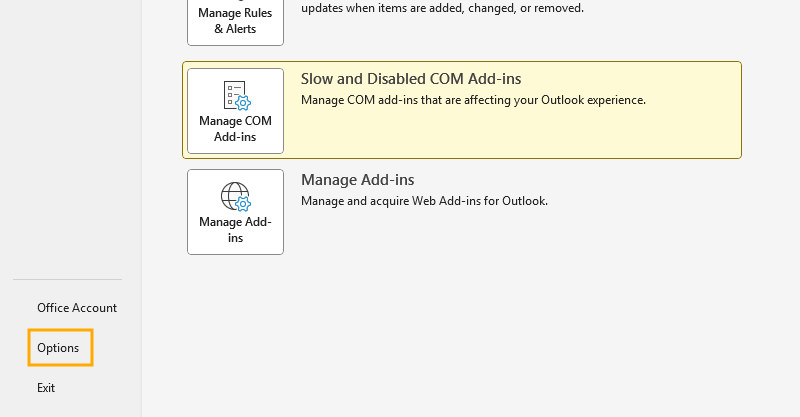Click the 'Manage COM Add-ins' button label
800x417 pixels.
click(x=235, y=129)
